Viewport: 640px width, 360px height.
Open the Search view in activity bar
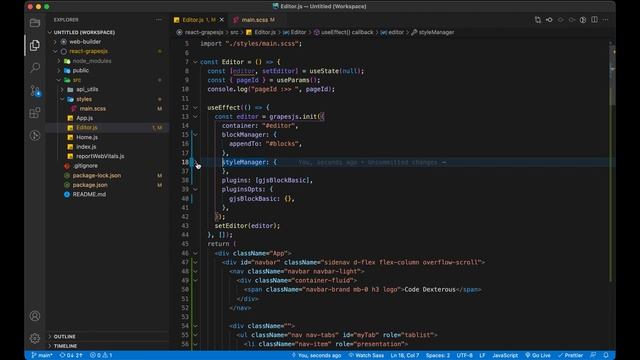[x=35, y=67]
